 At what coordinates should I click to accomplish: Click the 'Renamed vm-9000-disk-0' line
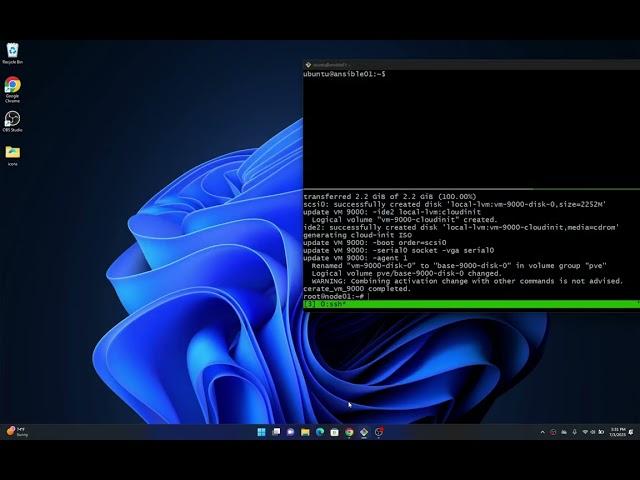(459, 266)
